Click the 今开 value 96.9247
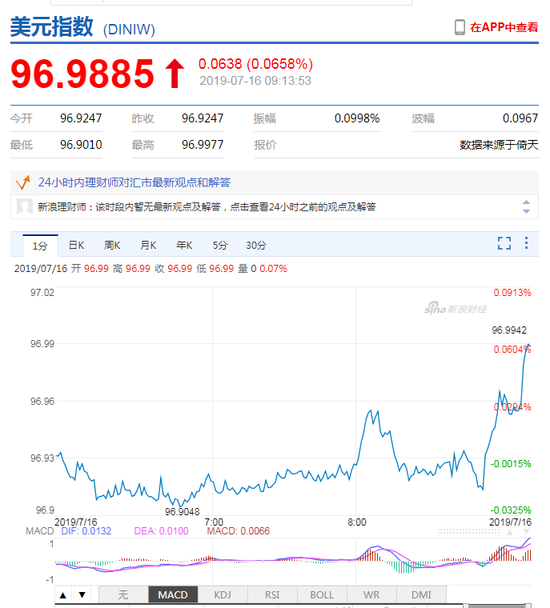Image resolution: width=550 pixels, height=608 pixels. (81, 118)
